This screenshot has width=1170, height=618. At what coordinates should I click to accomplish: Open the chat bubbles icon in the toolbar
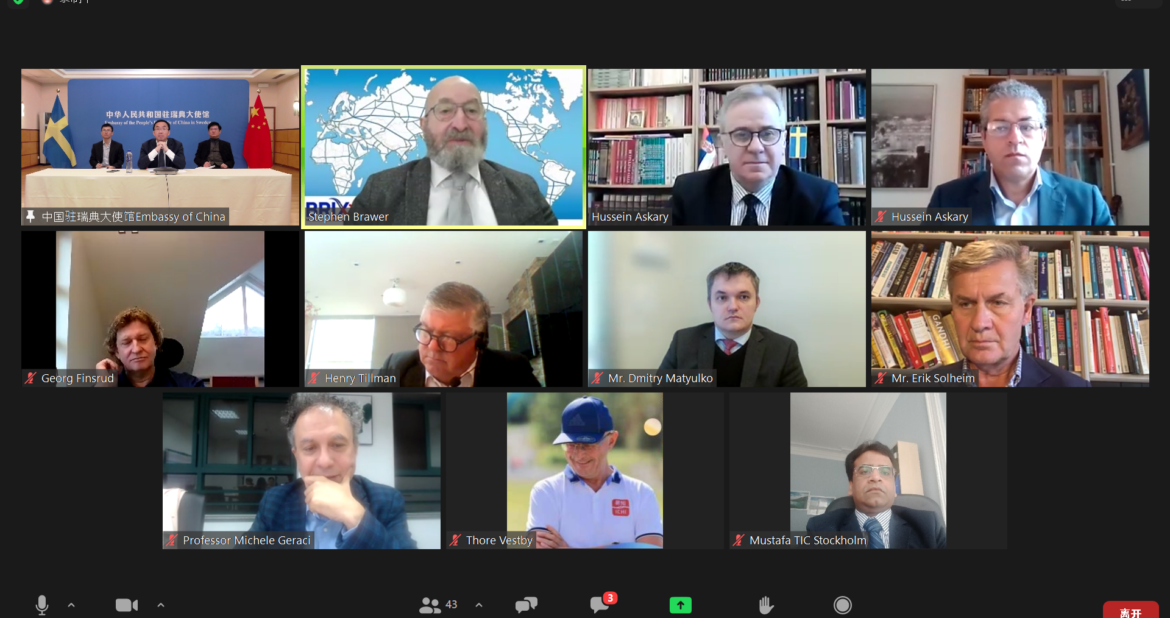coord(526,605)
